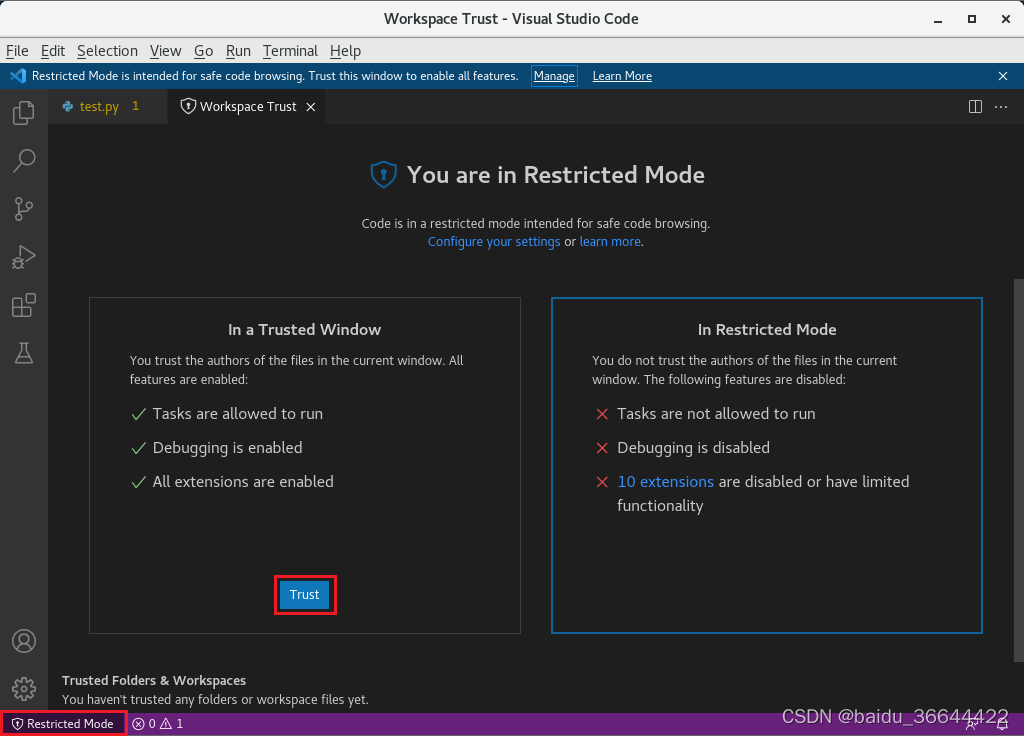Open the Edit menu
The height and width of the screenshot is (736, 1024).
[x=52, y=51]
